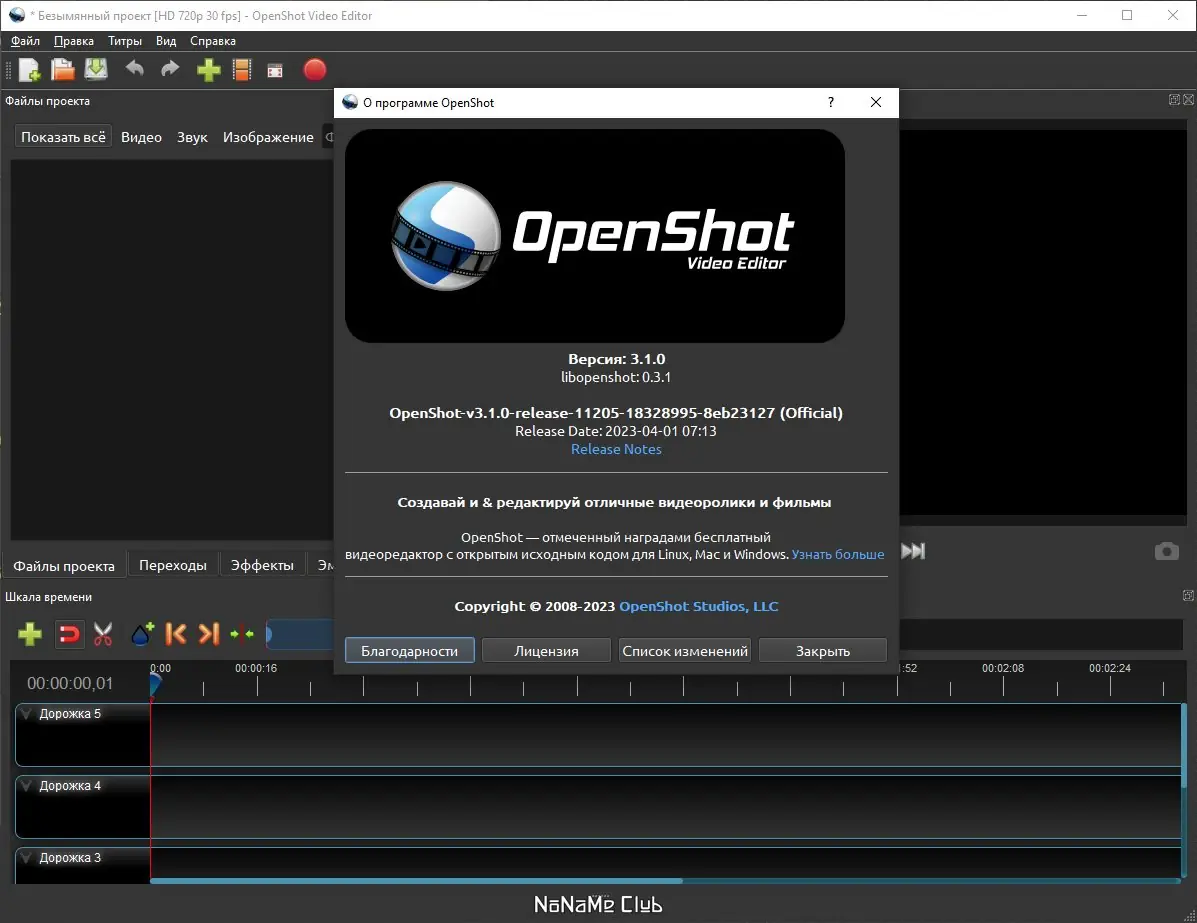Jump to the next marker
Image resolution: width=1197 pixels, height=923 pixels.
(209, 634)
